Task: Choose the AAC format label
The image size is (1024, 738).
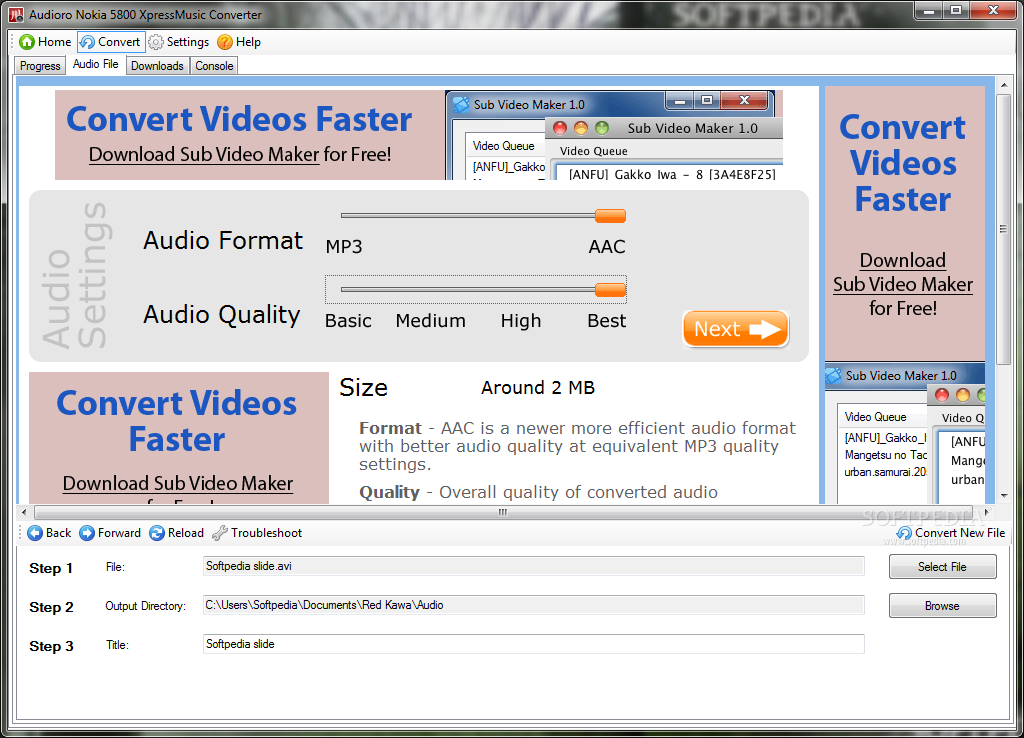Action: [x=607, y=246]
